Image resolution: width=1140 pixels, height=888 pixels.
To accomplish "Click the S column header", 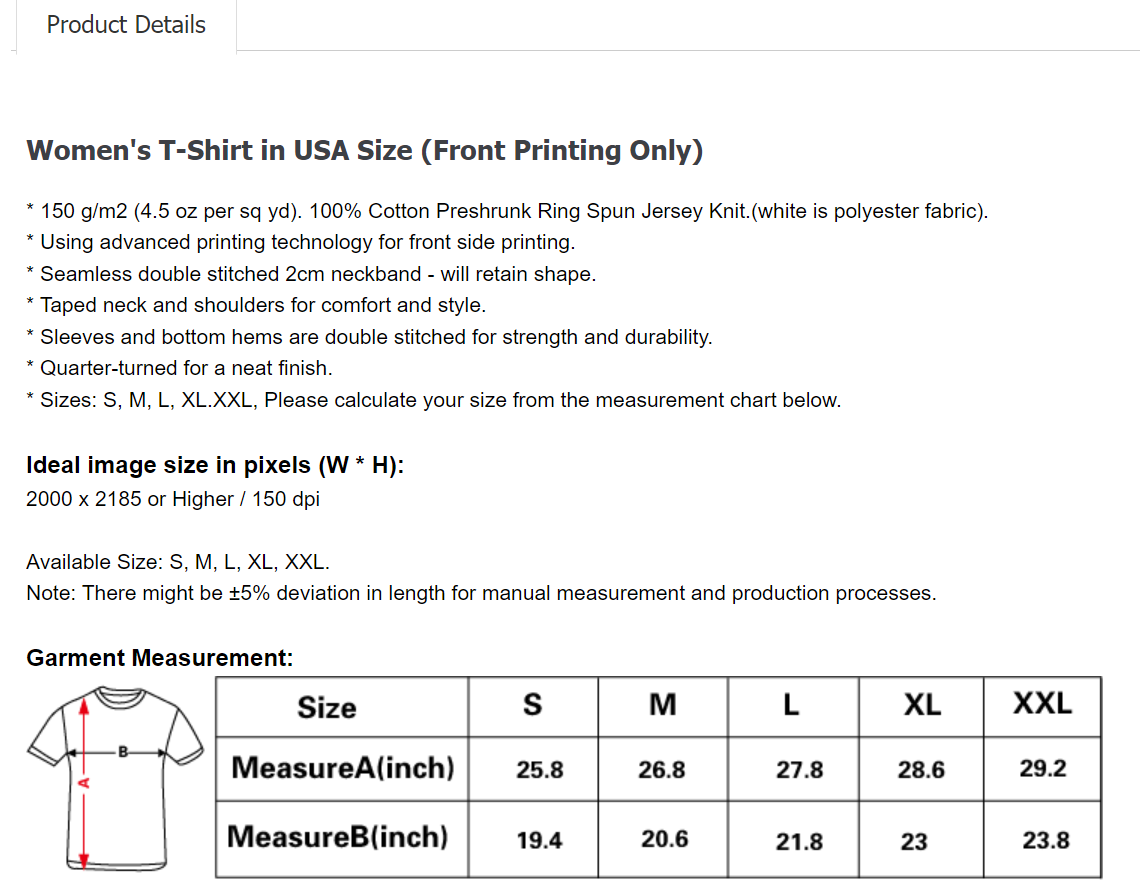I will tap(533, 705).
